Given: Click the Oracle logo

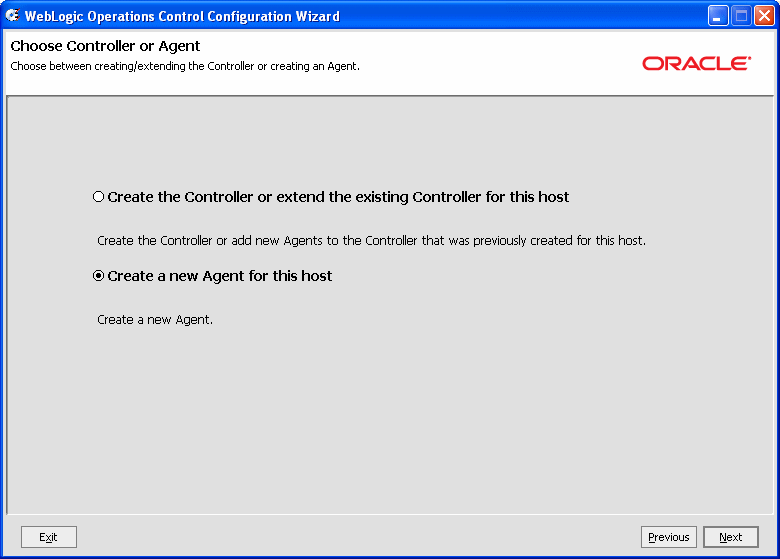Looking at the screenshot, I should coord(696,63).
